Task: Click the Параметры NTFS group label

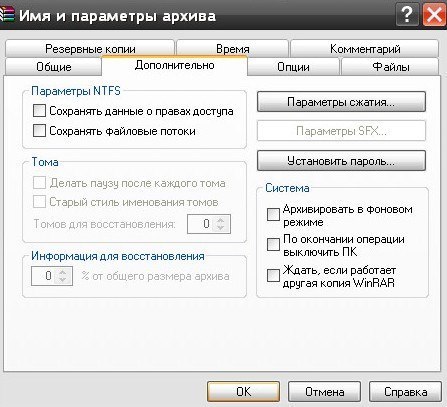Action: coord(76,91)
